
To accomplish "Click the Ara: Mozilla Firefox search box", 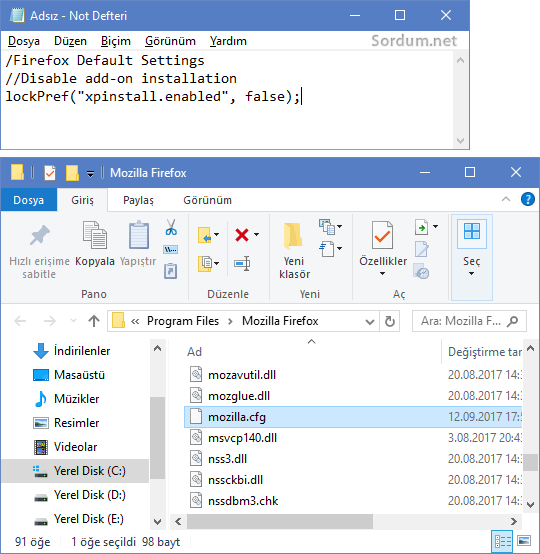I will [469, 321].
